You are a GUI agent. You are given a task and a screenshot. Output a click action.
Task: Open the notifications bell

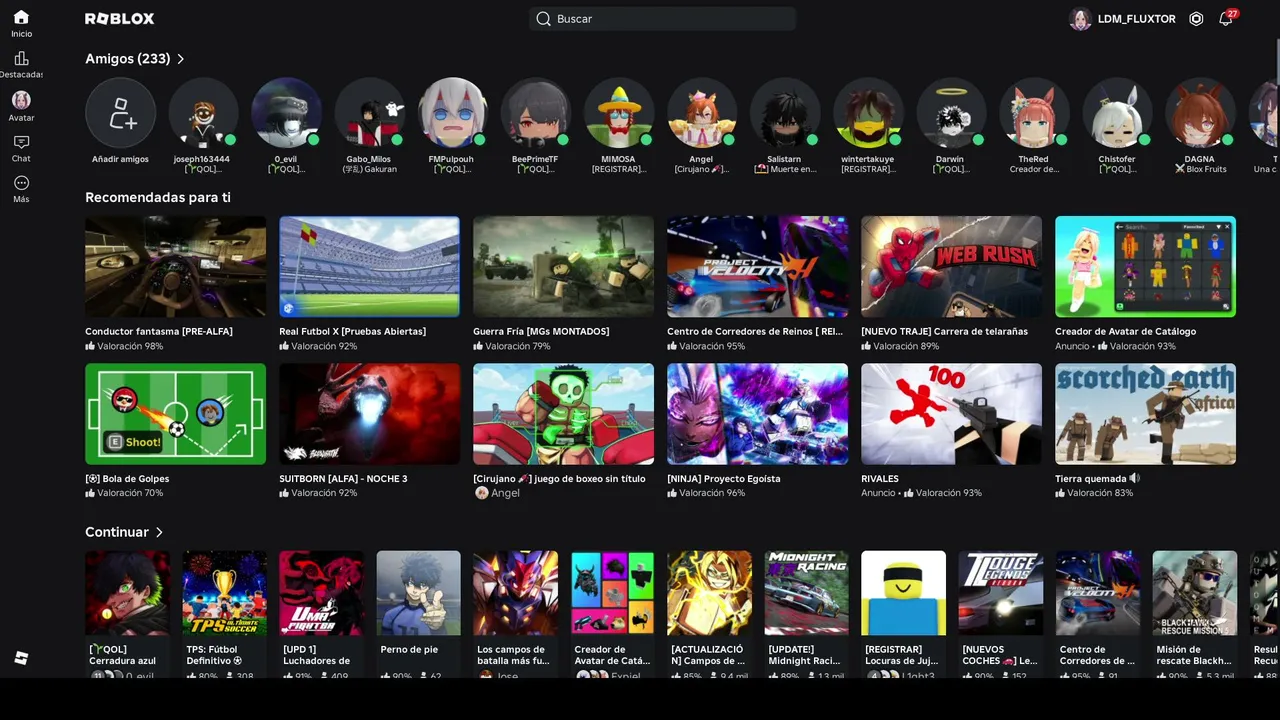coord(1226,19)
